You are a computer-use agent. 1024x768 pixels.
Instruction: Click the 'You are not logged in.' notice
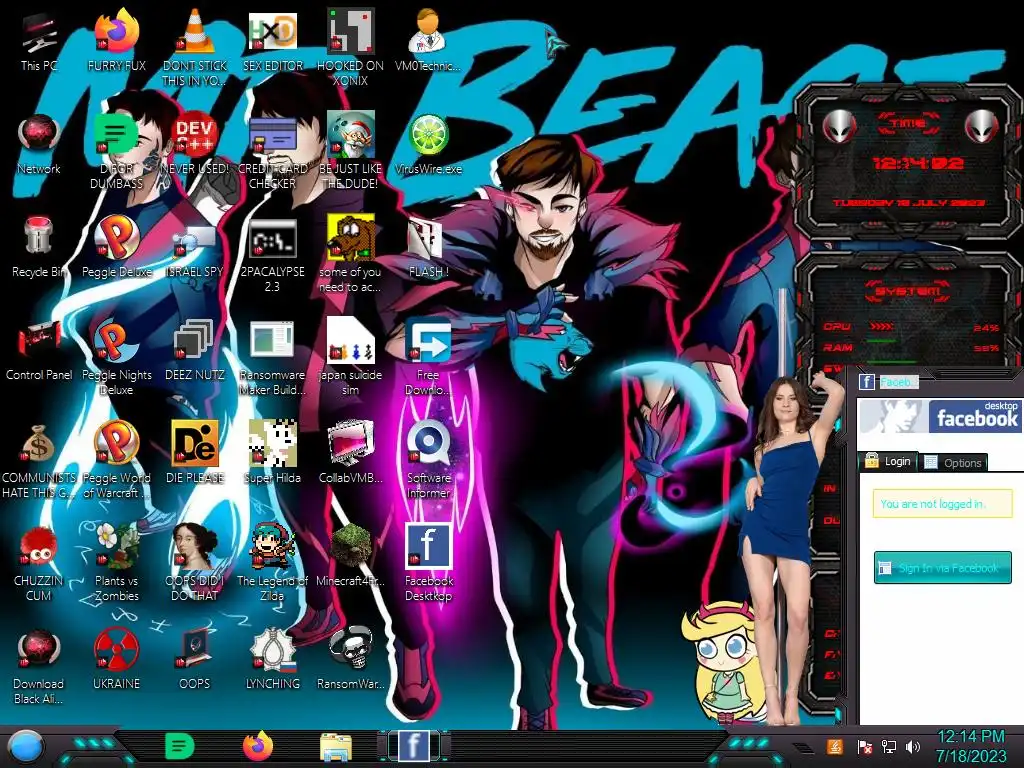pyautogui.click(x=942, y=504)
